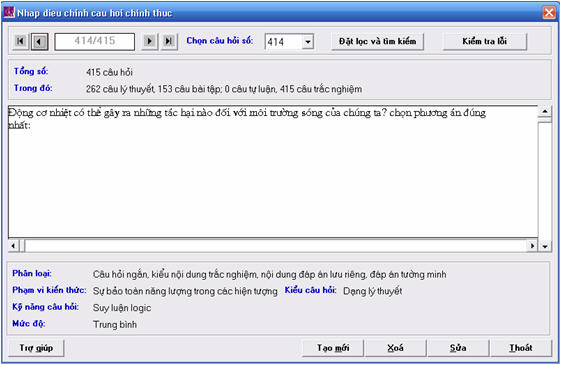This screenshot has width=561, height=365.
Task: Click the horizontal scrollbar track in the question box
Action: pyautogui.click(x=275, y=246)
